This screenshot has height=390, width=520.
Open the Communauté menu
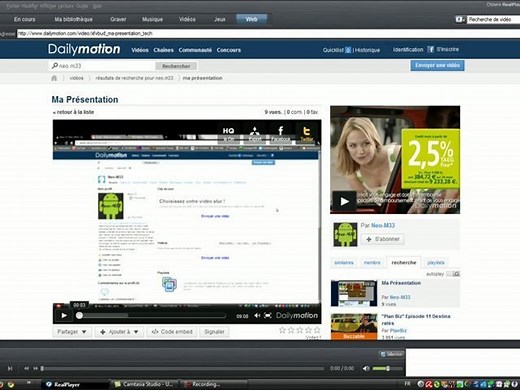point(195,50)
